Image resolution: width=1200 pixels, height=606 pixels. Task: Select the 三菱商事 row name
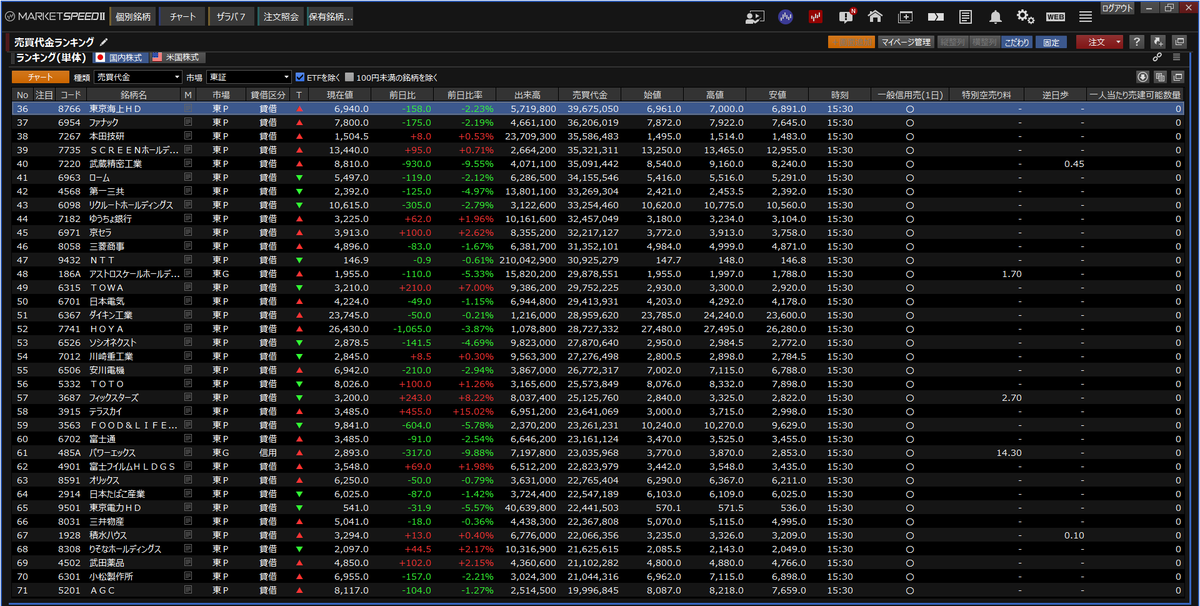click(107, 245)
